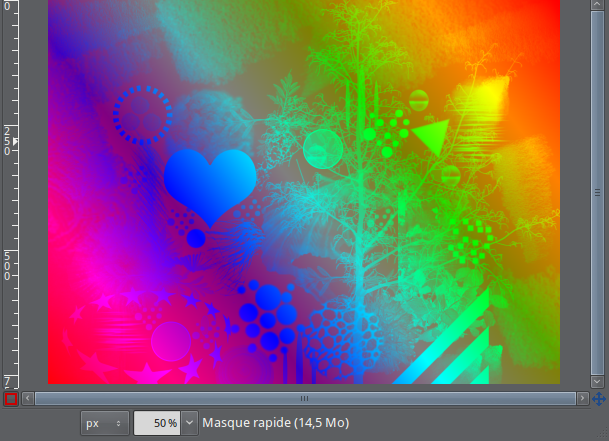The width and height of the screenshot is (609, 441).
Task: Expand the zoom level dropdown arrow
Action: click(x=190, y=423)
